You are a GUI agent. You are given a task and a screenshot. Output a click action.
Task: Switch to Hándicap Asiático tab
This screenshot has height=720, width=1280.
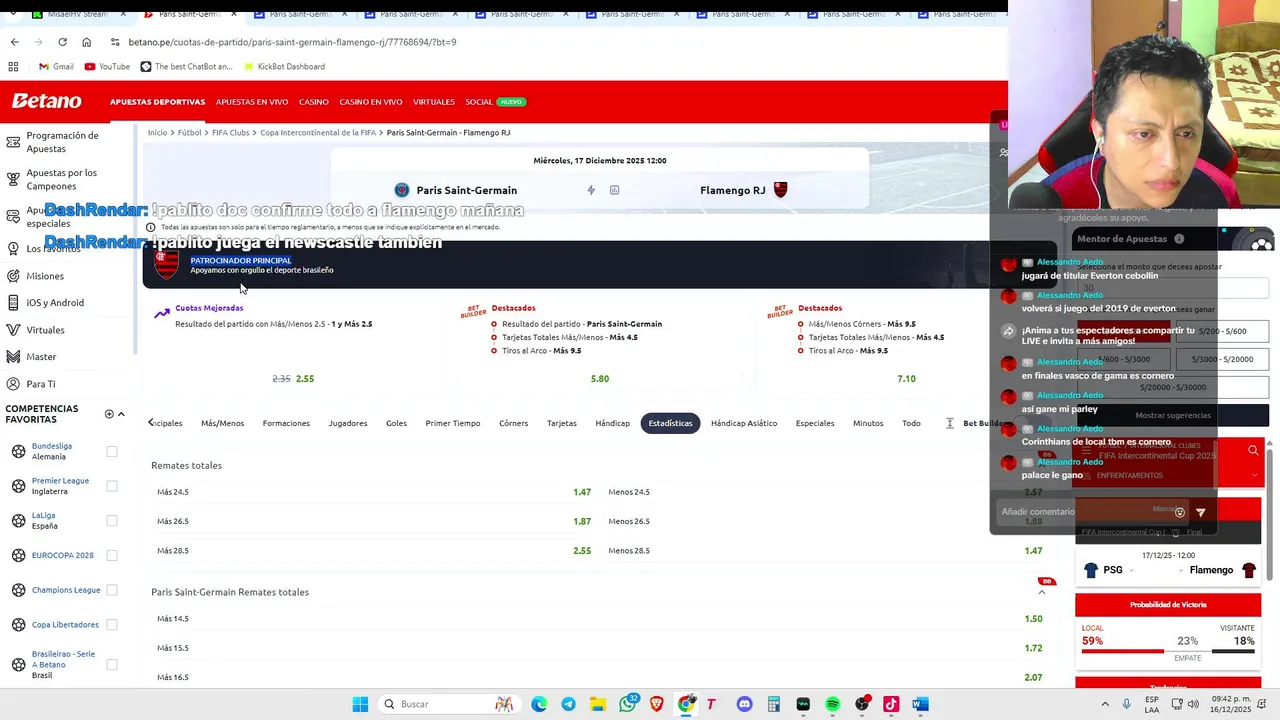pos(744,423)
